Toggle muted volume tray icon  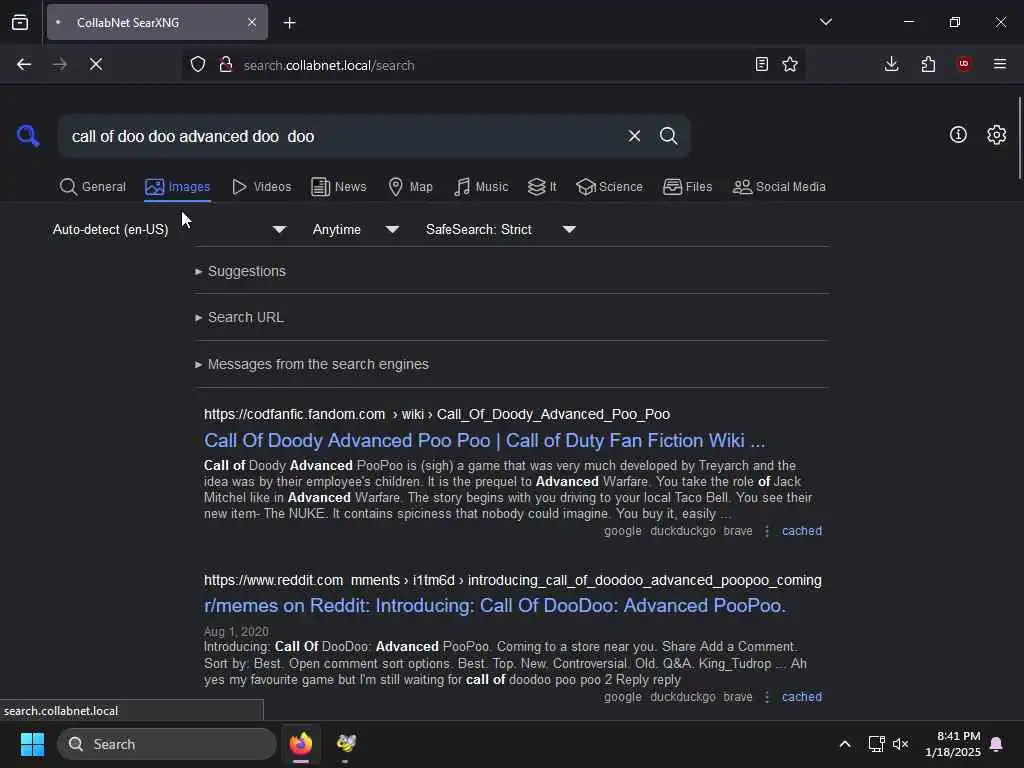tap(901, 744)
